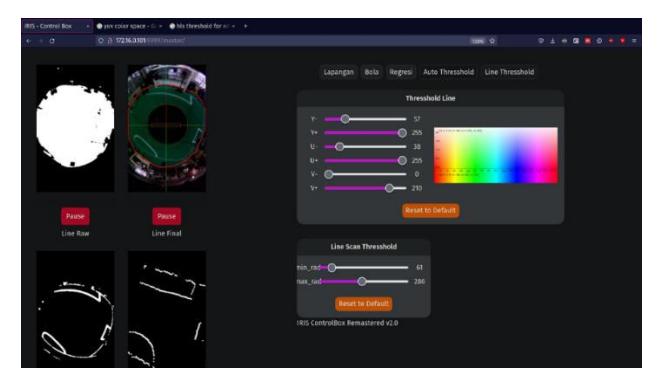
Task: Adjust the V+ slider handle
Action: tap(389, 188)
